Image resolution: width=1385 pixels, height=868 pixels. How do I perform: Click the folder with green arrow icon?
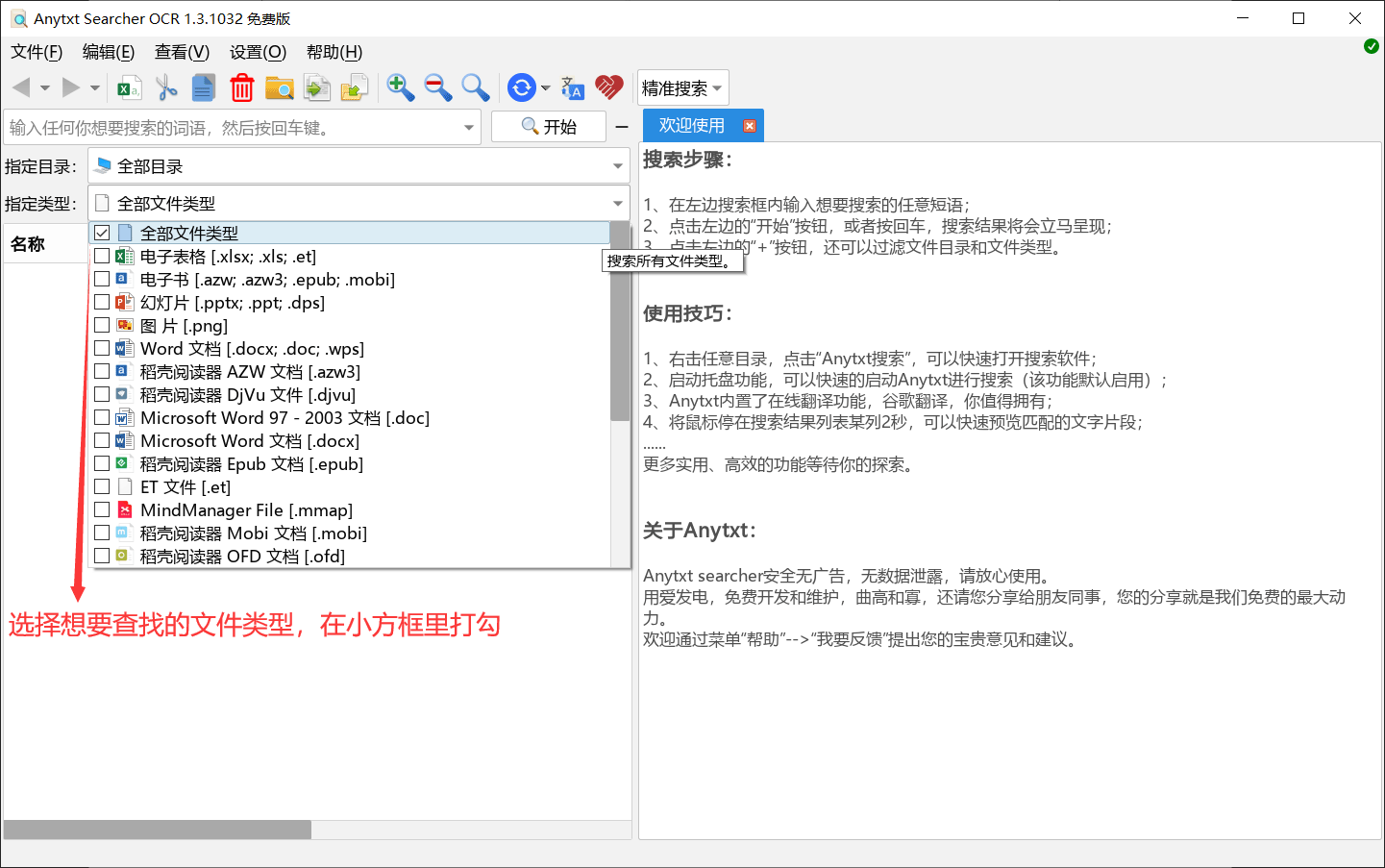355,88
